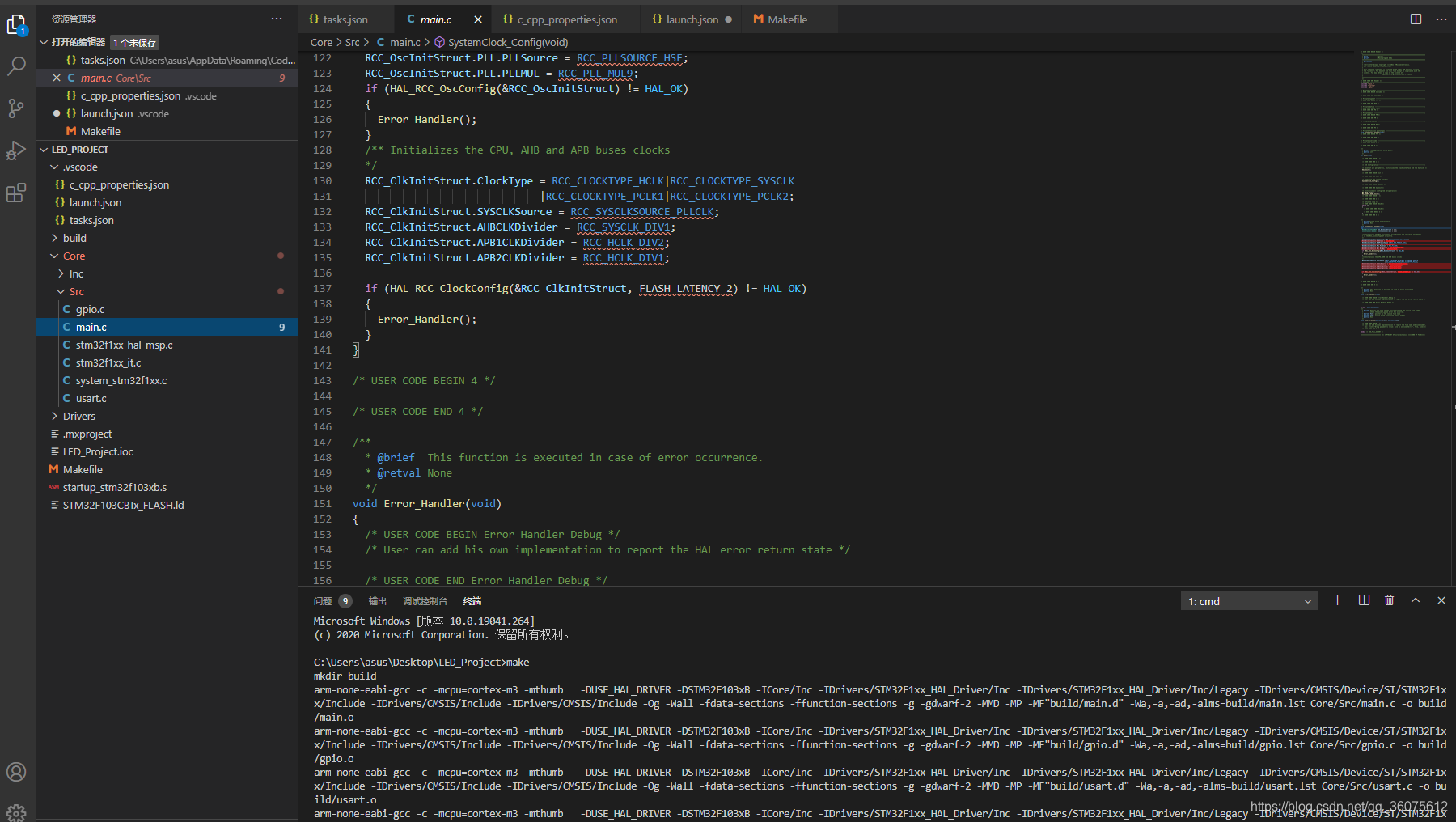Select Makefile in open editors list

[167, 131]
